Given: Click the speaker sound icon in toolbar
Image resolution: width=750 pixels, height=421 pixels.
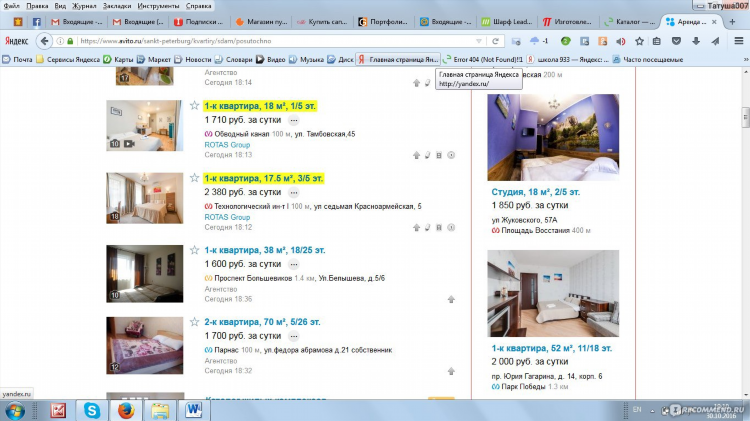Looking at the screenshot, I should click(621, 41).
